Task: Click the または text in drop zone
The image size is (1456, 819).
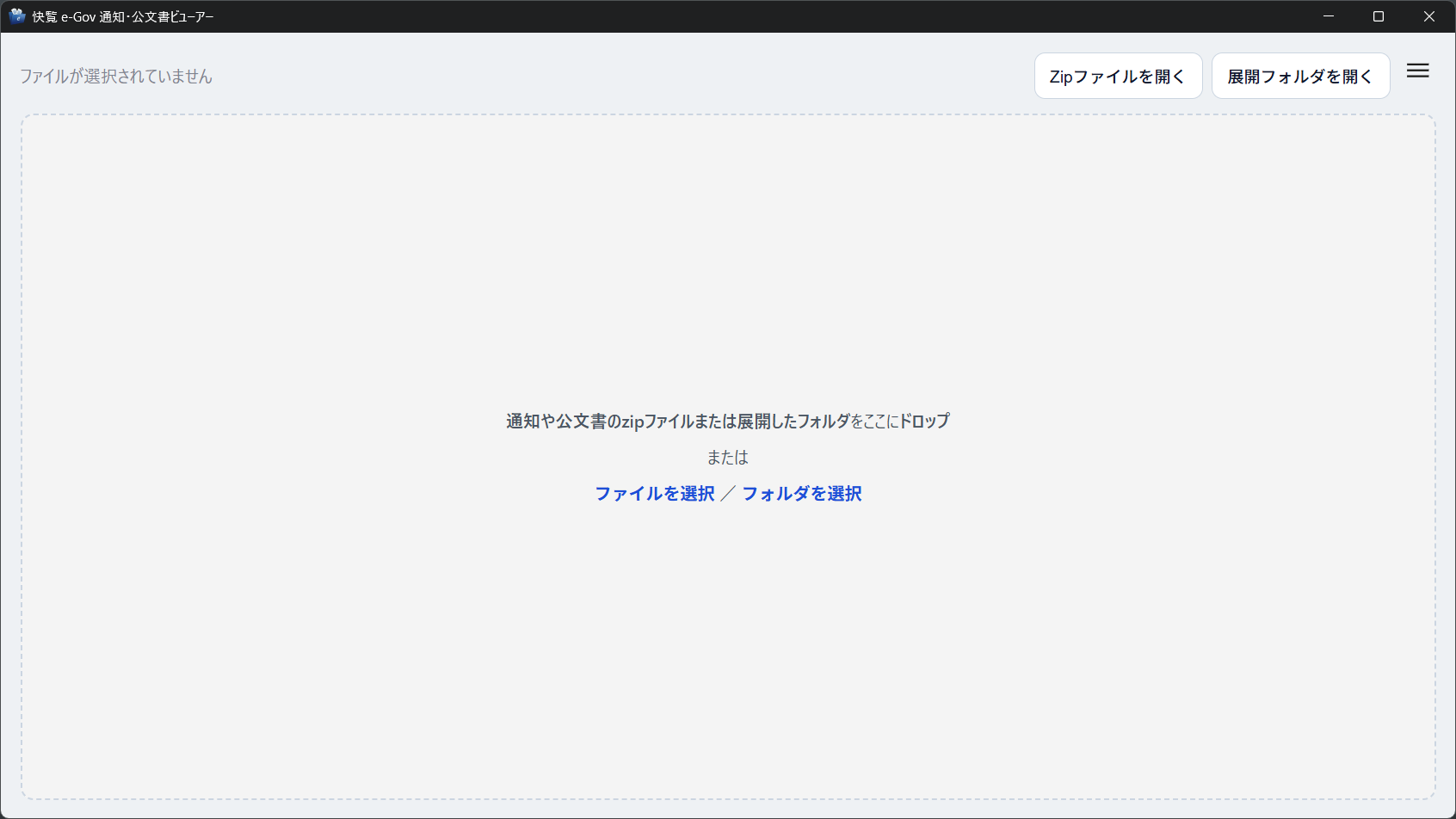Action: tap(727, 458)
